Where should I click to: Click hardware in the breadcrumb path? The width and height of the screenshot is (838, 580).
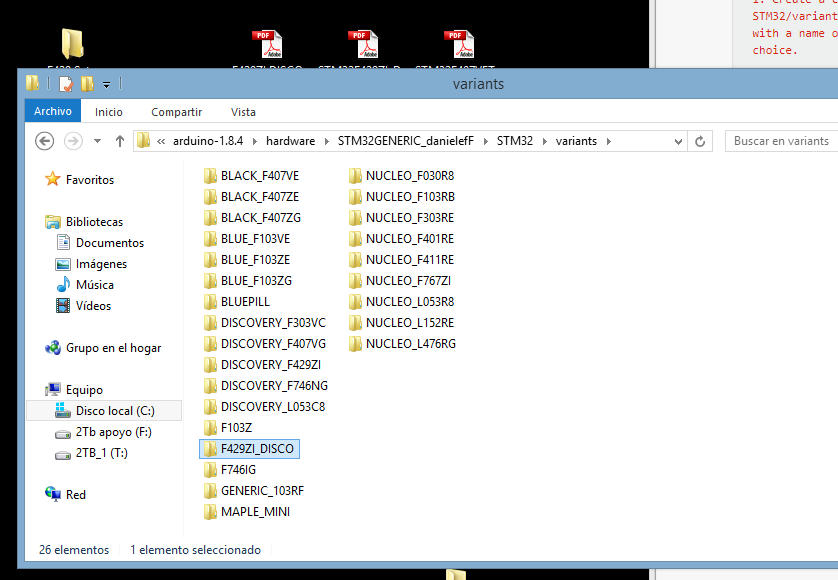point(291,141)
